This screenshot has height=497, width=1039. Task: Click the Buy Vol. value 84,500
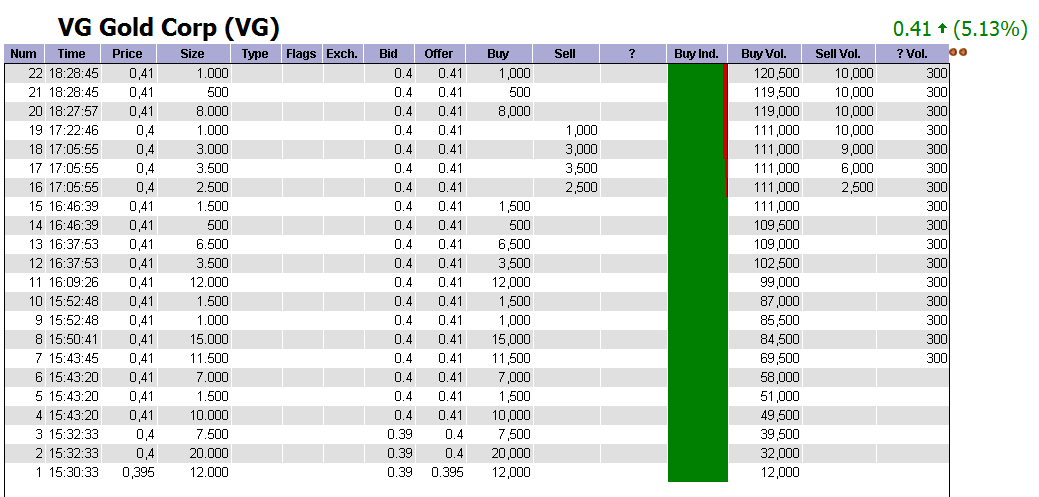[x=780, y=339]
